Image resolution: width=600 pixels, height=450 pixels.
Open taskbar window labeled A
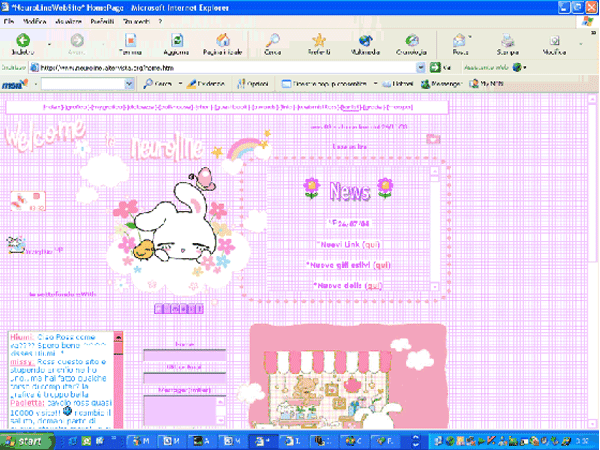pos(202,441)
